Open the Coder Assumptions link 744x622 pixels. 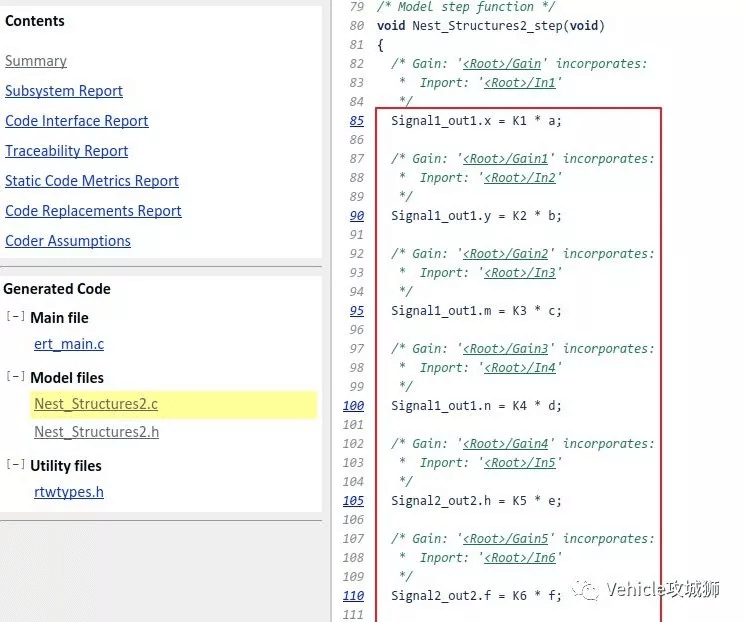68,241
